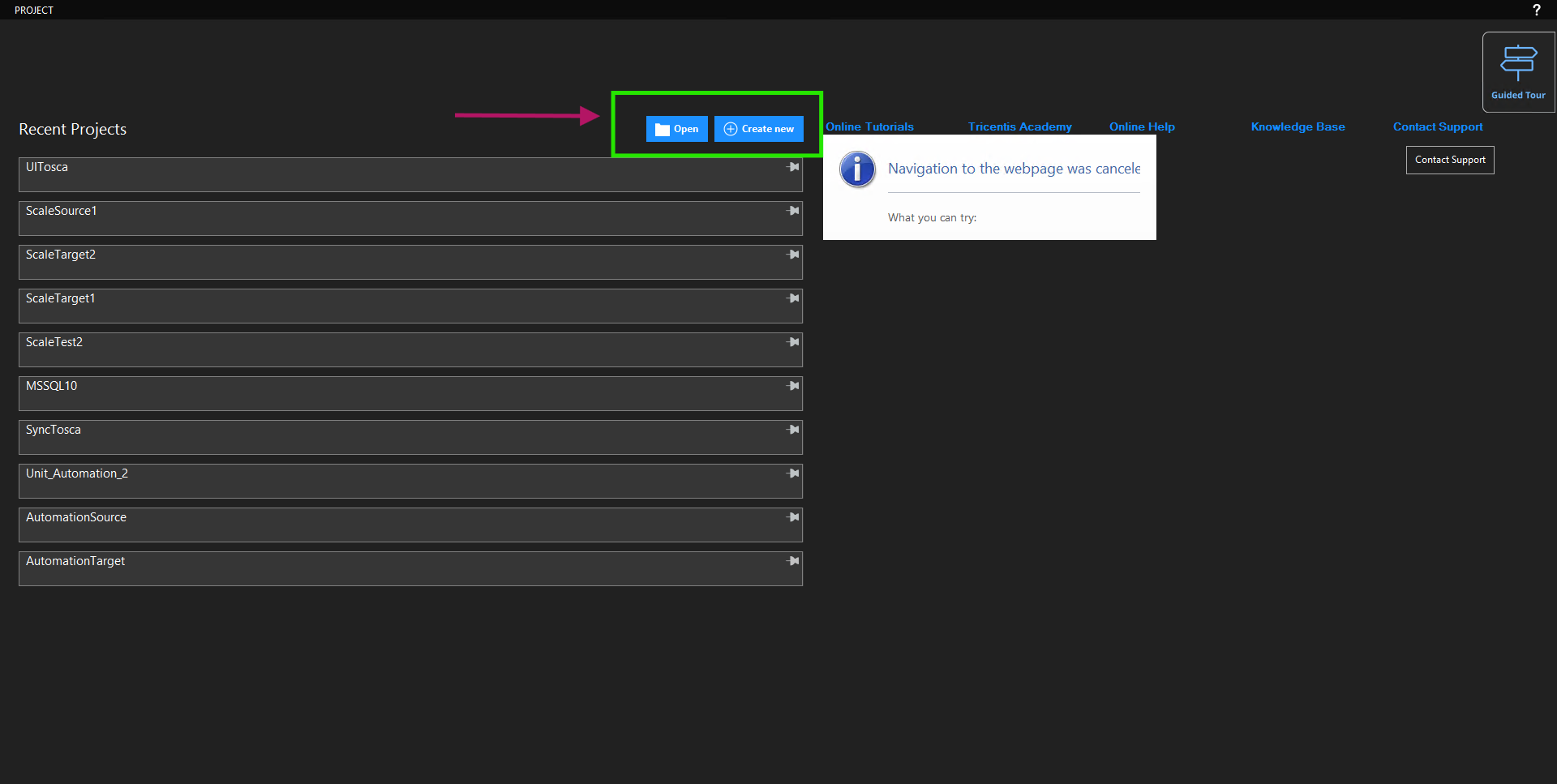Open the Online Tutorials link

pyautogui.click(x=869, y=126)
